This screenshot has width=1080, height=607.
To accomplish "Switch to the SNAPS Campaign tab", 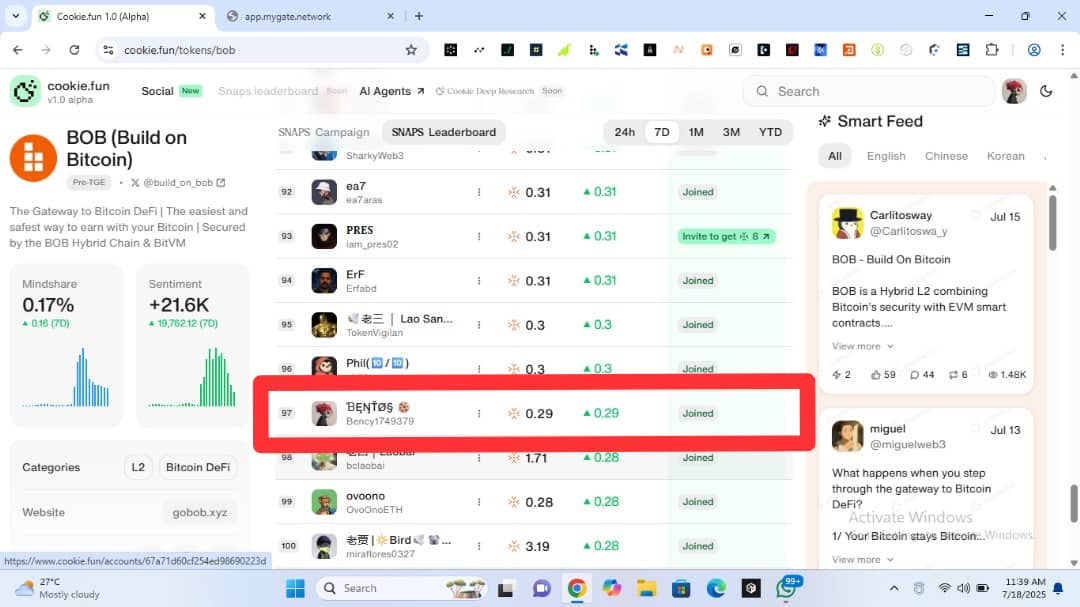I will [324, 132].
